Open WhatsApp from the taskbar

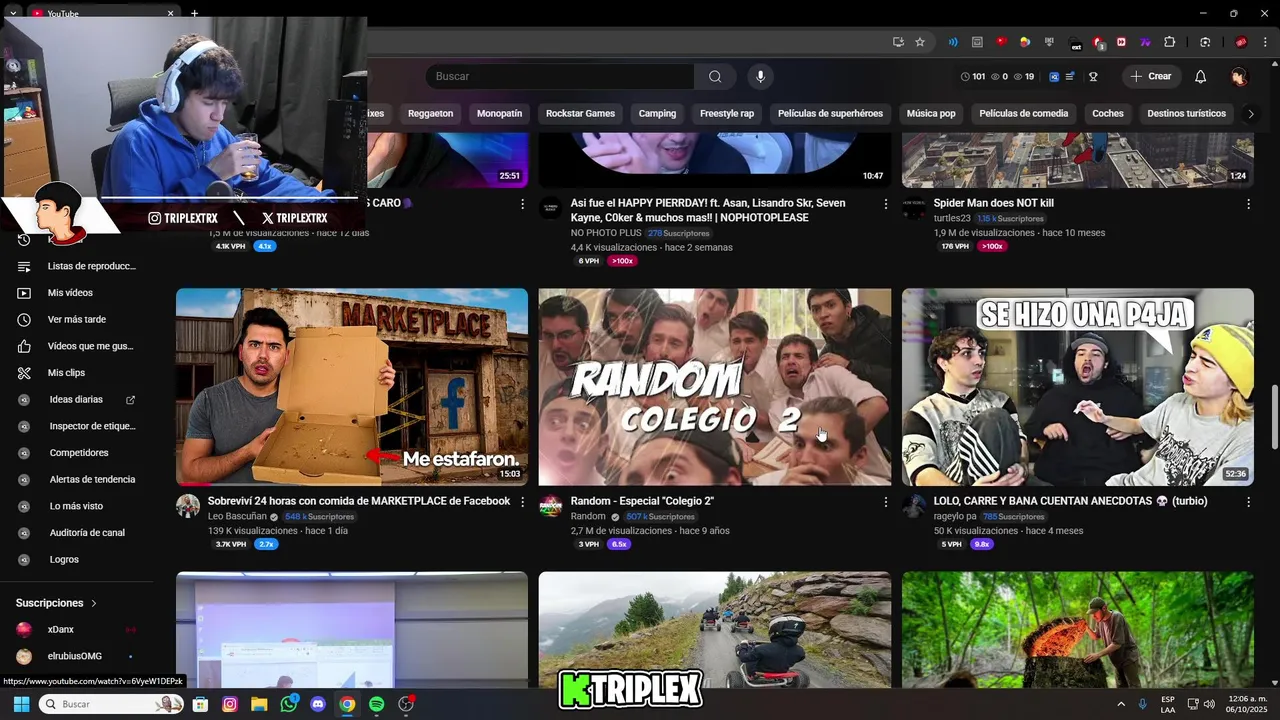click(289, 704)
